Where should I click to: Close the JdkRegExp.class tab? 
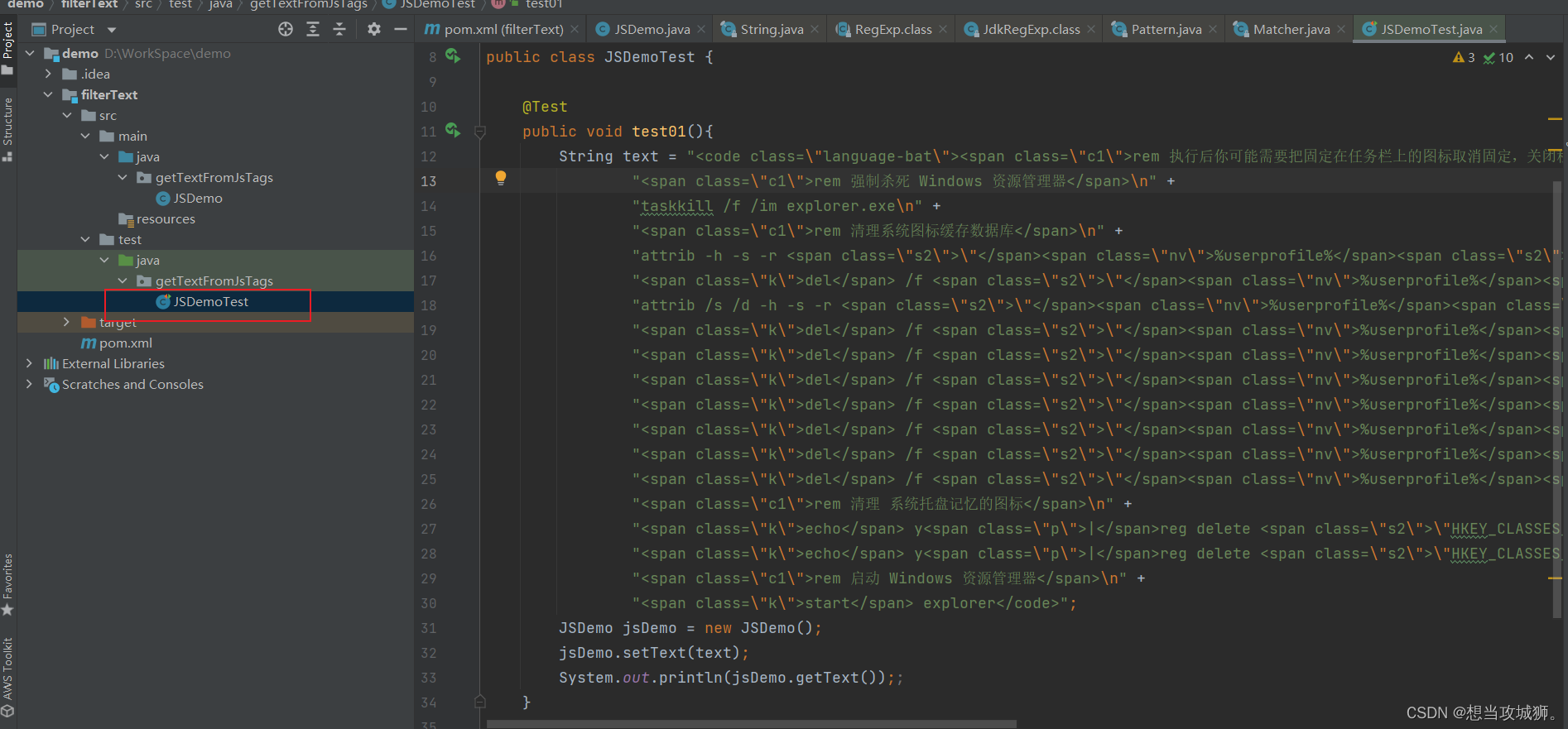pos(1091,29)
